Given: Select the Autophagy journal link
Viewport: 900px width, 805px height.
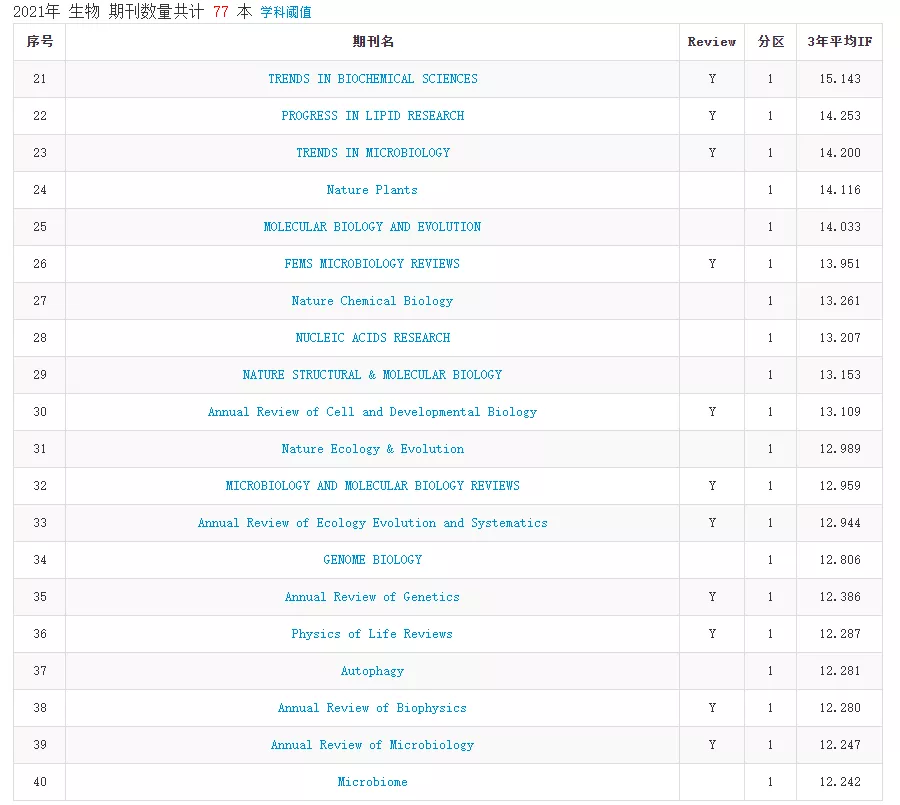Looking at the screenshot, I should pos(372,671).
